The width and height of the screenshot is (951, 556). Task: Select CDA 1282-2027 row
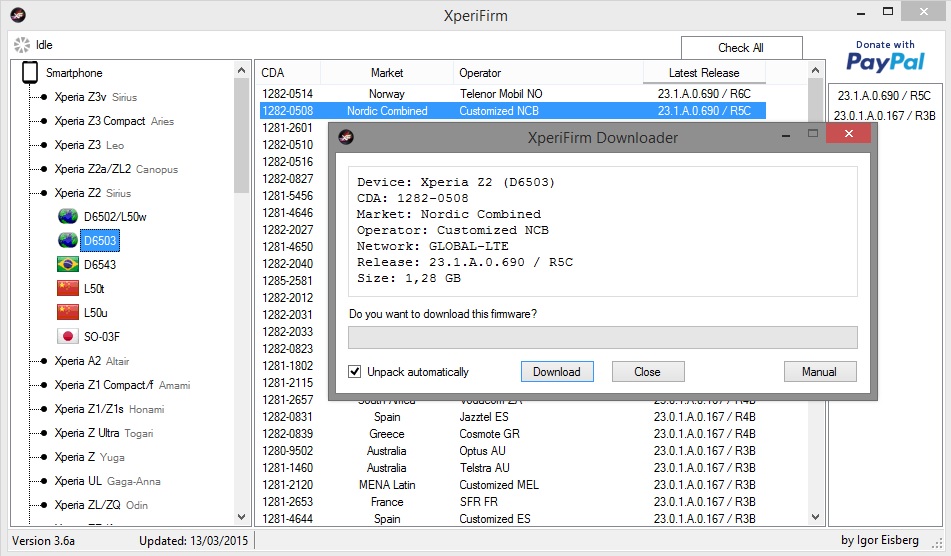click(287, 230)
